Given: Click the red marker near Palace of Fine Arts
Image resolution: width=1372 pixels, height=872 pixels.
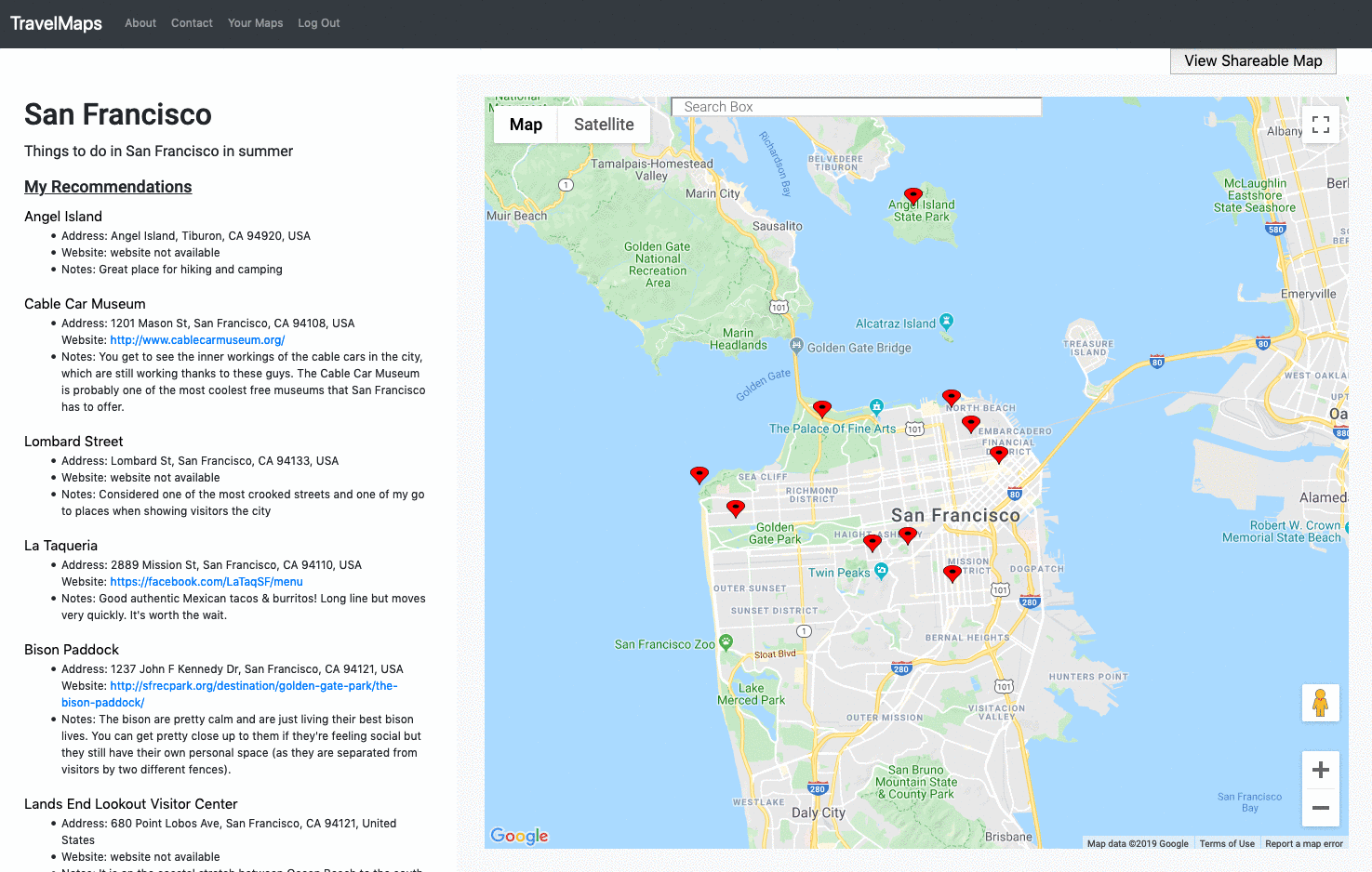Looking at the screenshot, I should pyautogui.click(x=822, y=409).
